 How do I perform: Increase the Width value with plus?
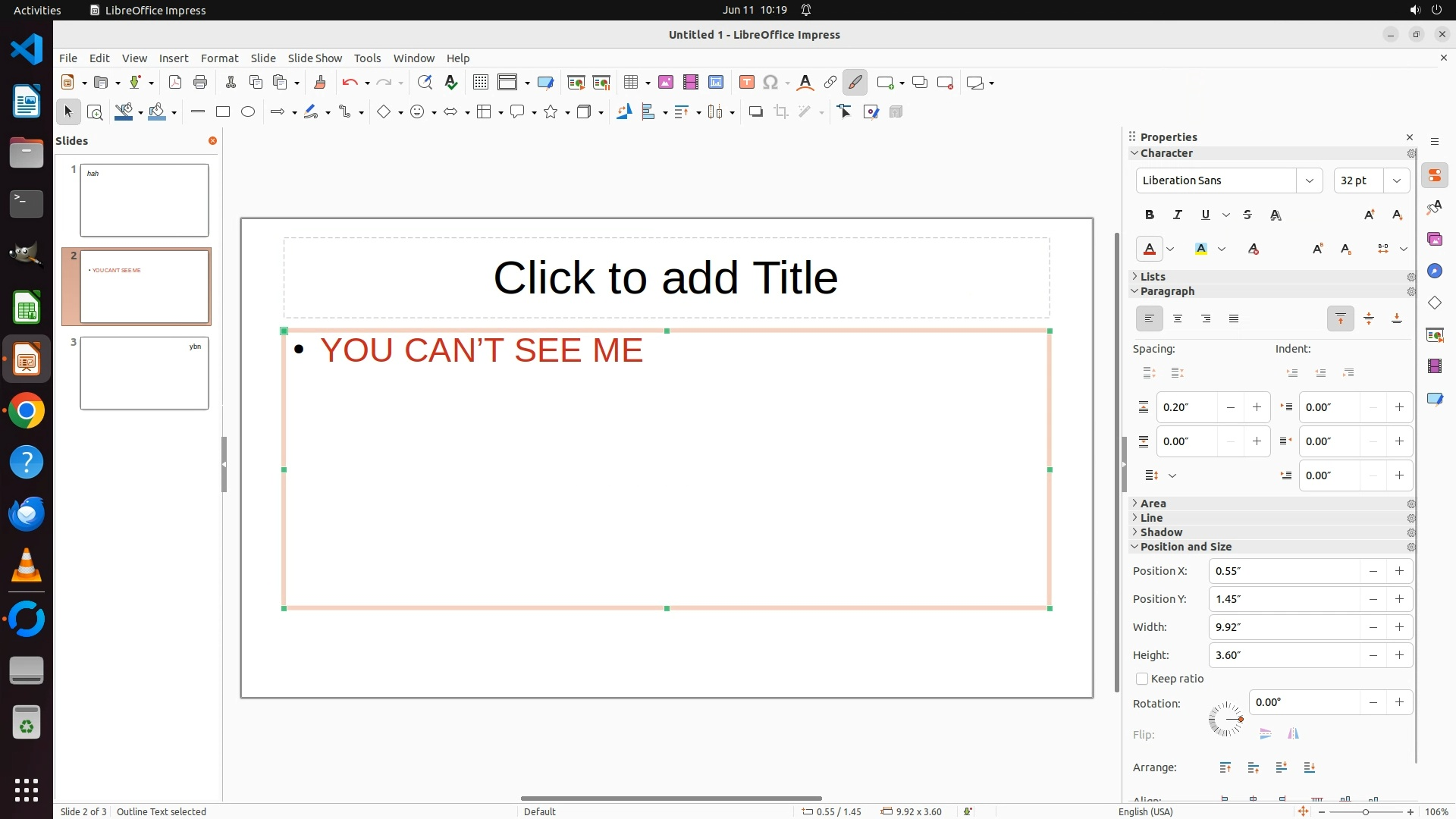1399,627
